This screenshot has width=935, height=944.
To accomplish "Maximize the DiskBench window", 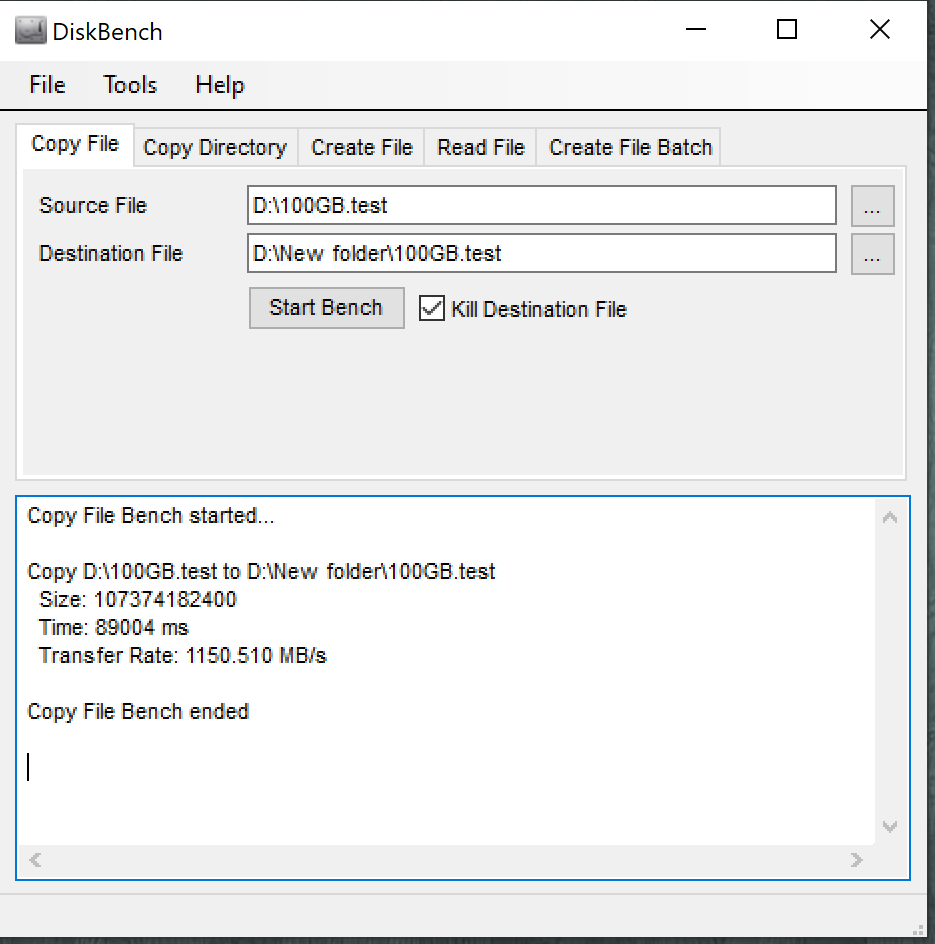I will 787,29.
